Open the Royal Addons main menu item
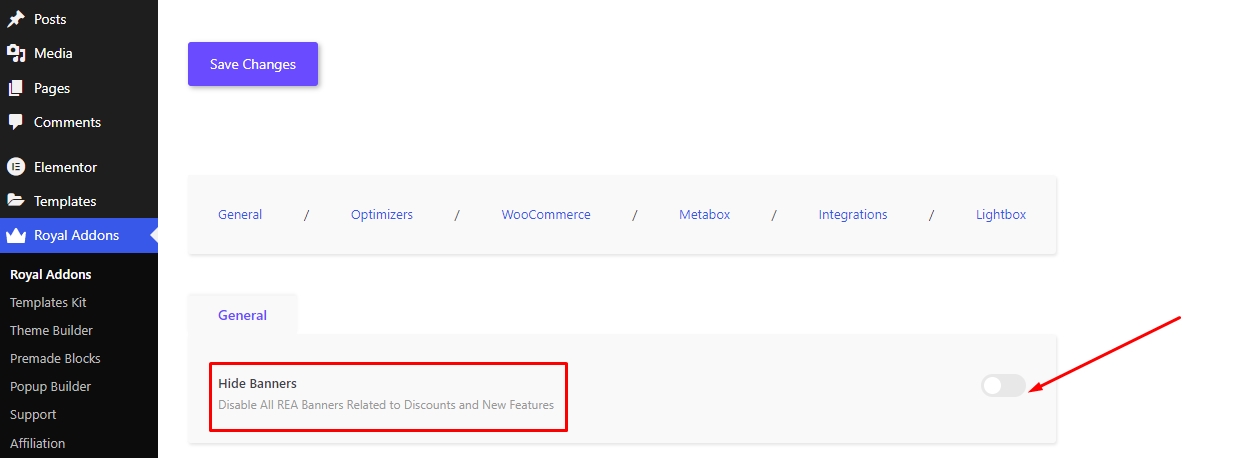Image resolution: width=1234 pixels, height=458 pixels. 79,236
